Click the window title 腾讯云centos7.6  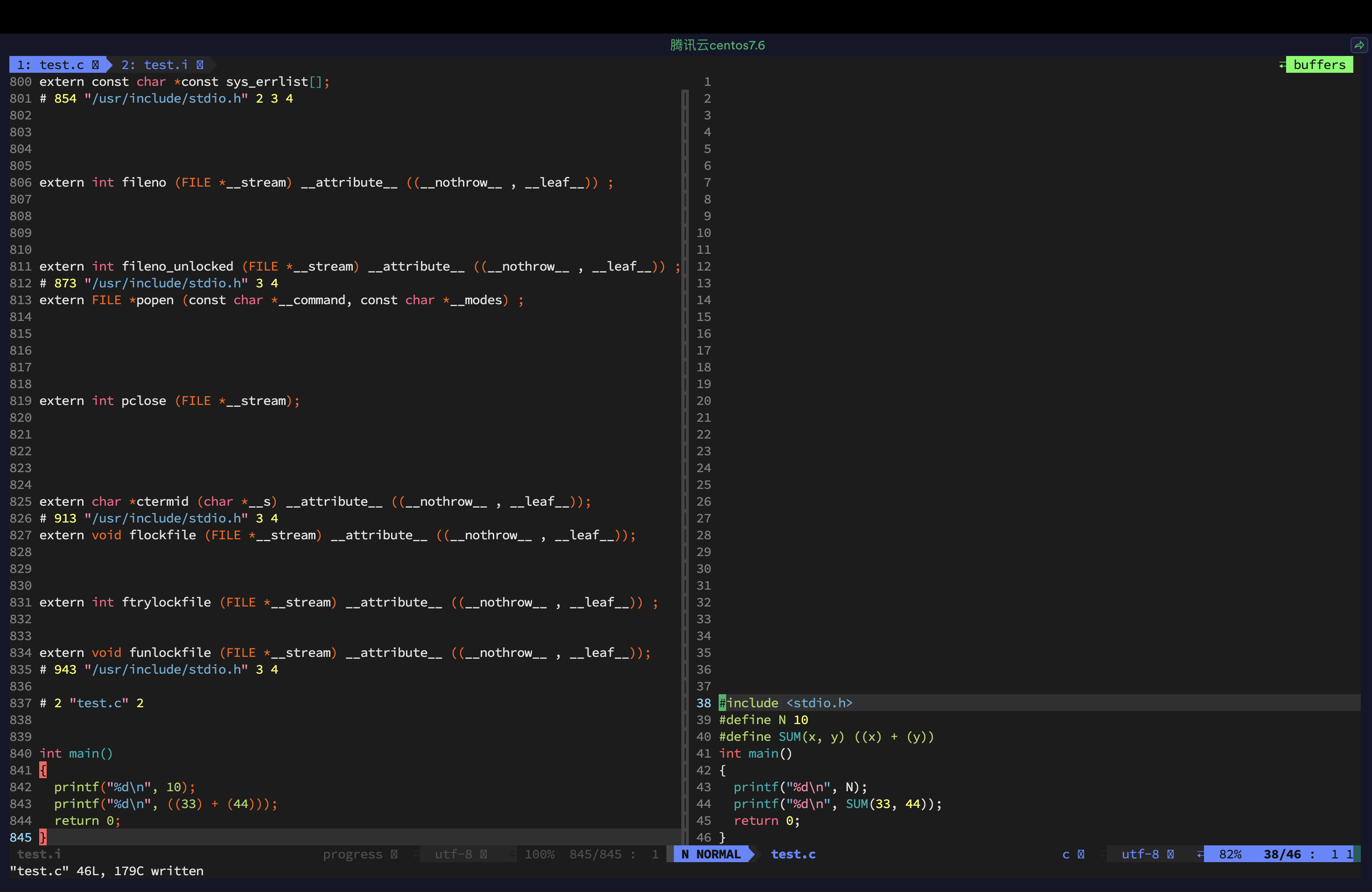[717, 45]
